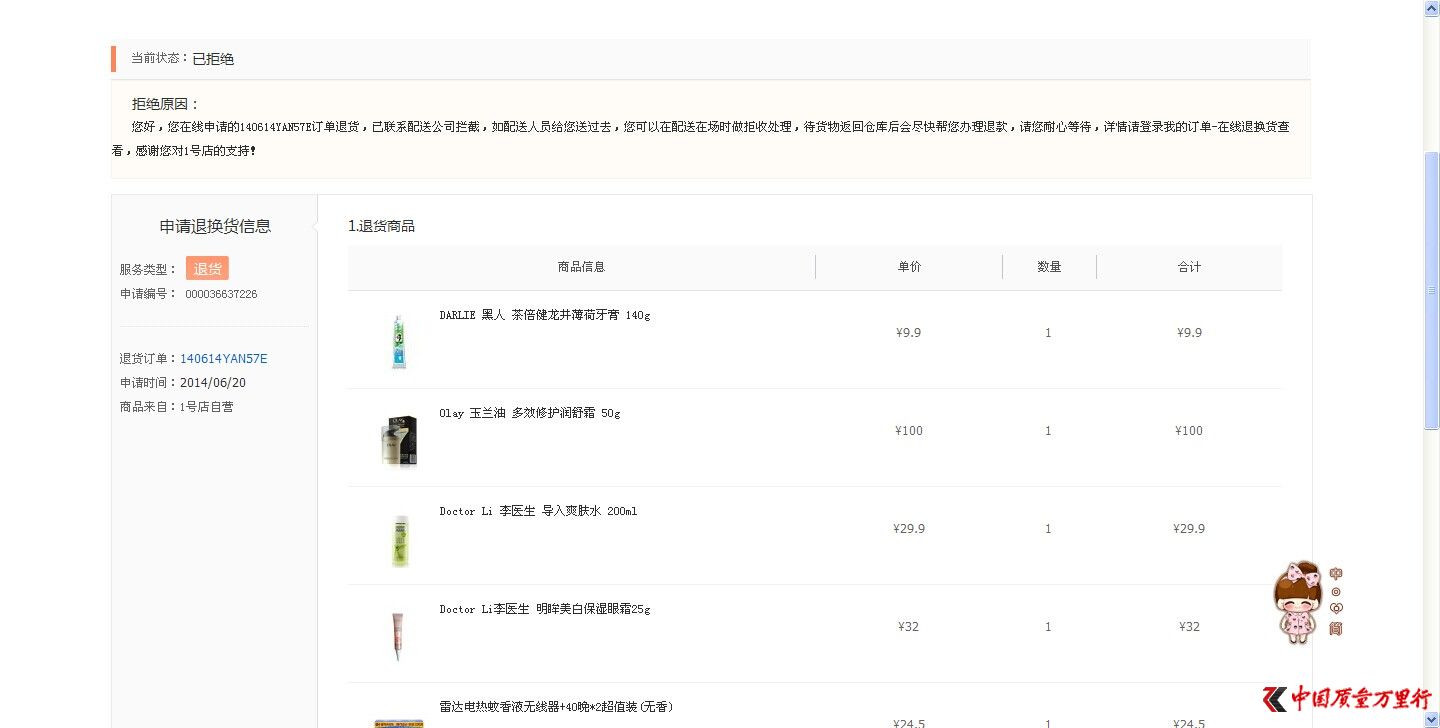Click the DARLIE toothpaste product image

(x=398, y=341)
